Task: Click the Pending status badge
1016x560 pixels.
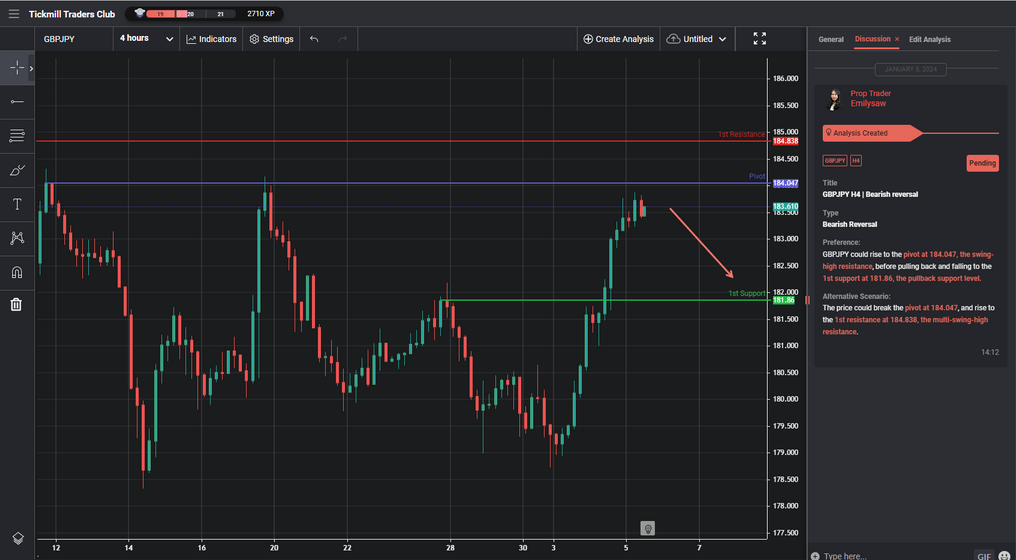Action: [982, 163]
